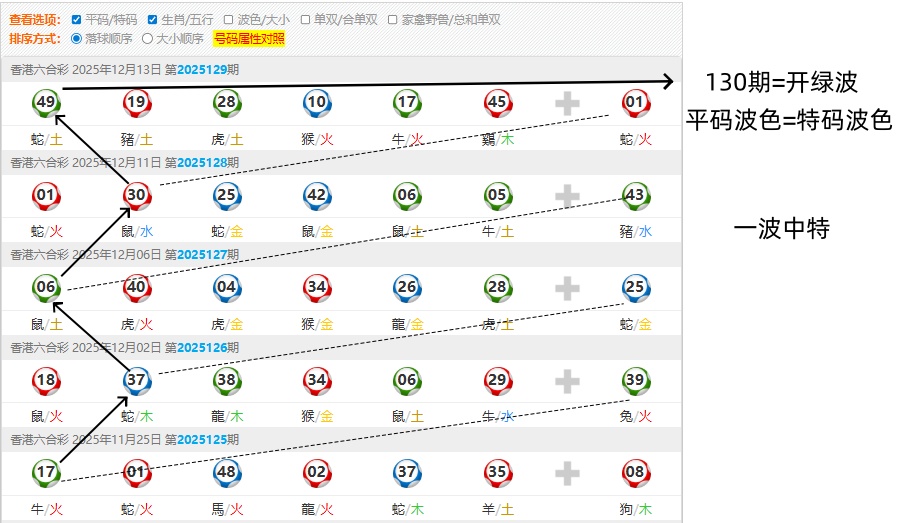Uncheck the 平码/特码 checkbox
Screen dimensions: 908x523
pos(77,19)
